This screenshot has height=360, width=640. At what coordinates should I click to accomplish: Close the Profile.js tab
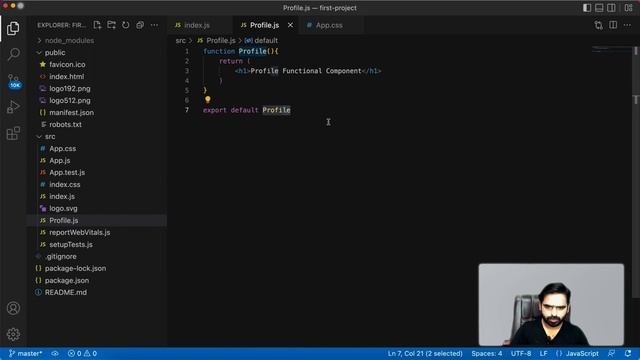click(x=290, y=25)
